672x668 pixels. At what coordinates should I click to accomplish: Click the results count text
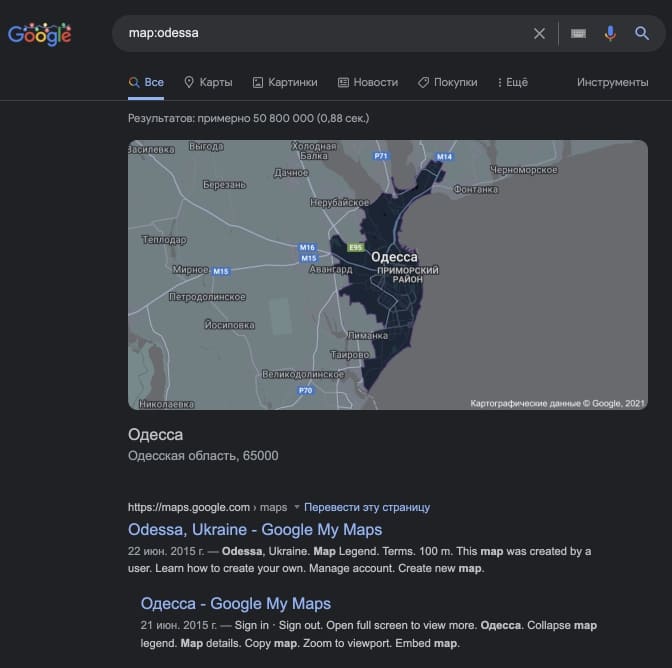click(249, 118)
